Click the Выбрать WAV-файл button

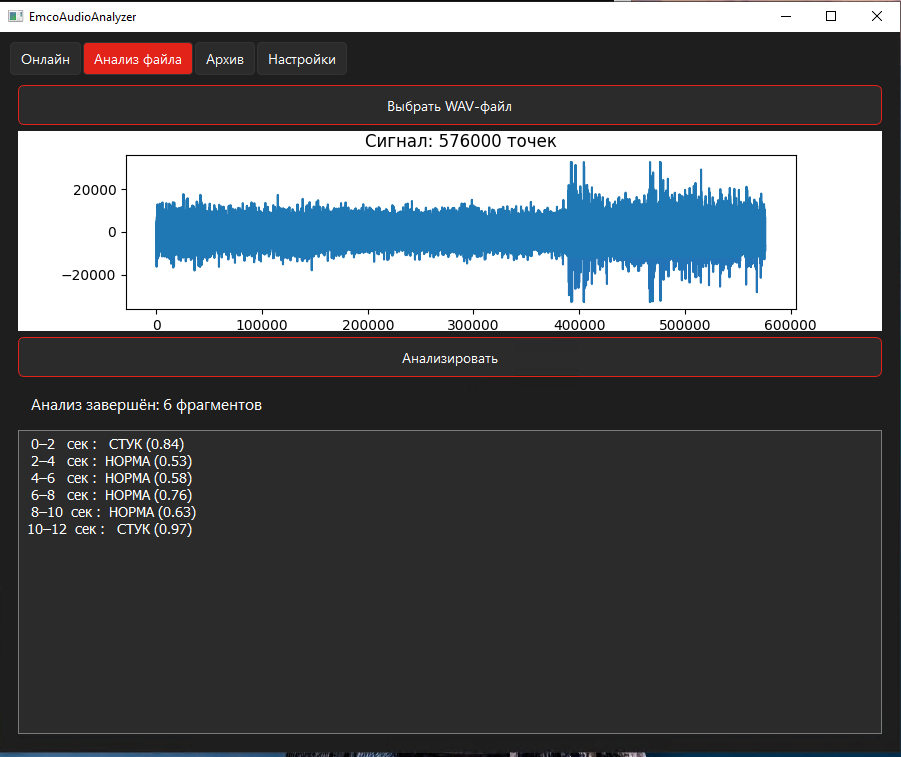pyautogui.click(x=450, y=106)
